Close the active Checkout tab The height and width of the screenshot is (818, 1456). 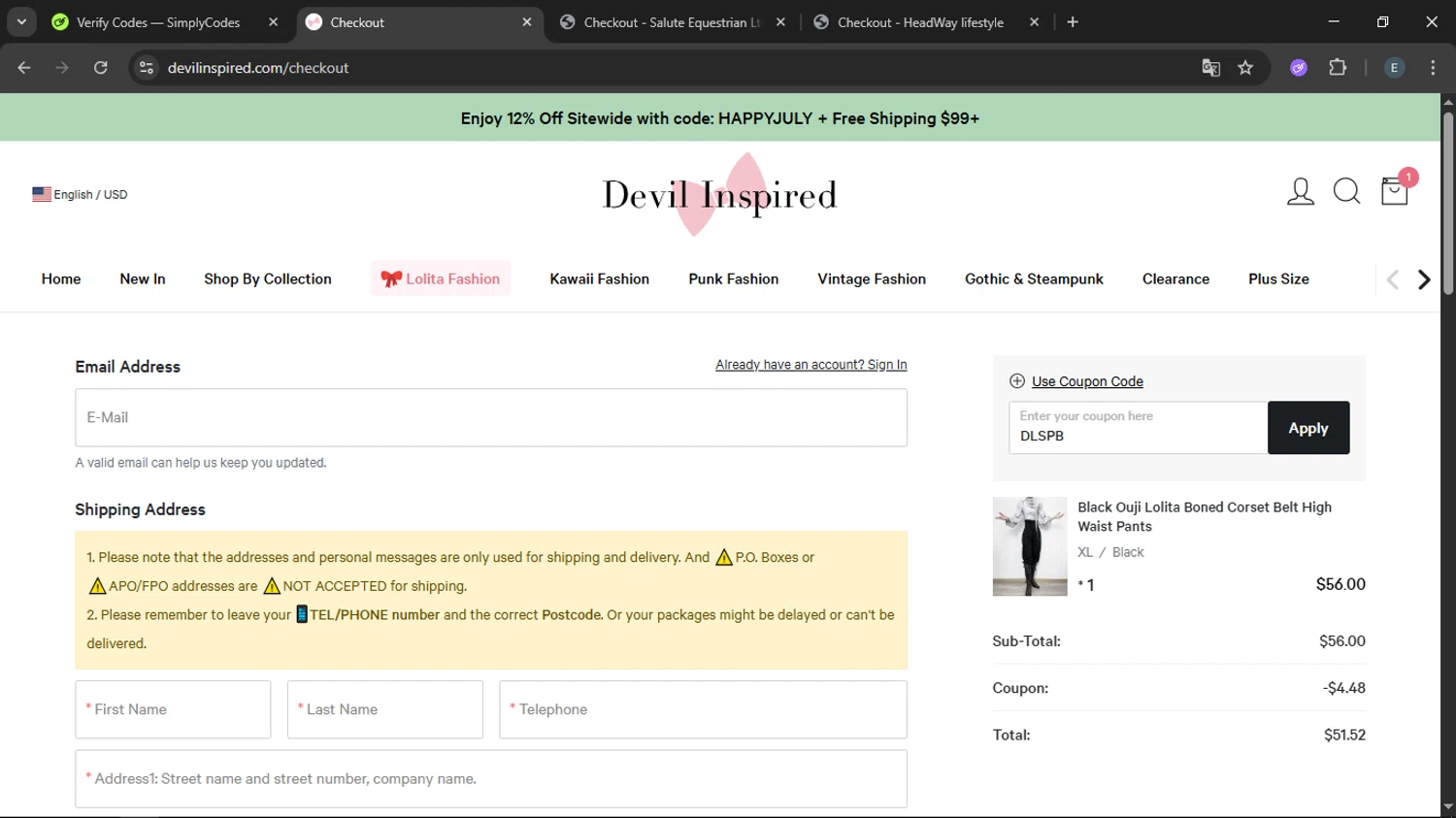(x=527, y=22)
